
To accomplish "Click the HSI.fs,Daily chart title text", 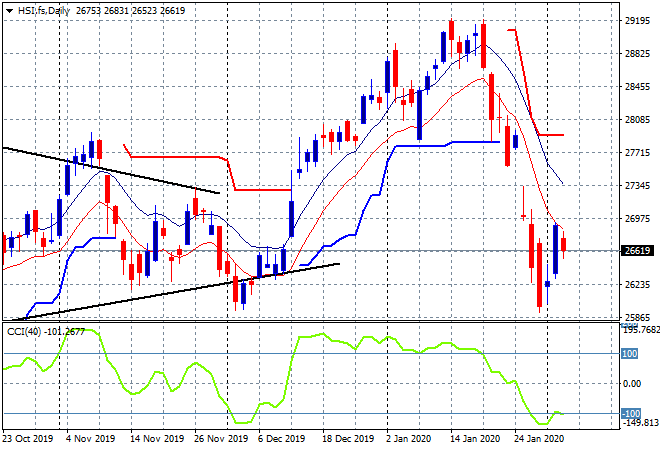I will [43, 11].
